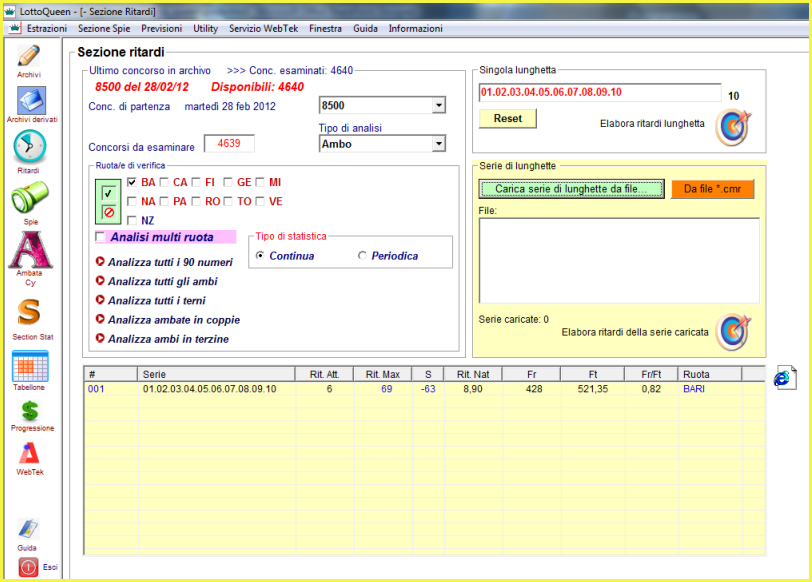Open the Finestra menu
Viewport: 812px width, 582px height.
pyautogui.click(x=325, y=28)
